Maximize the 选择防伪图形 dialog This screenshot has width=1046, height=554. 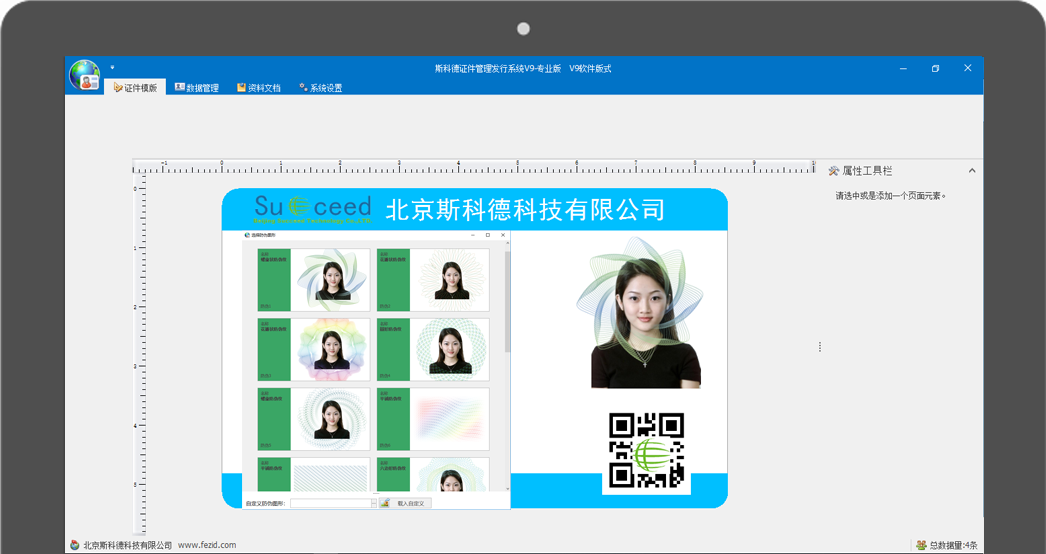488,235
